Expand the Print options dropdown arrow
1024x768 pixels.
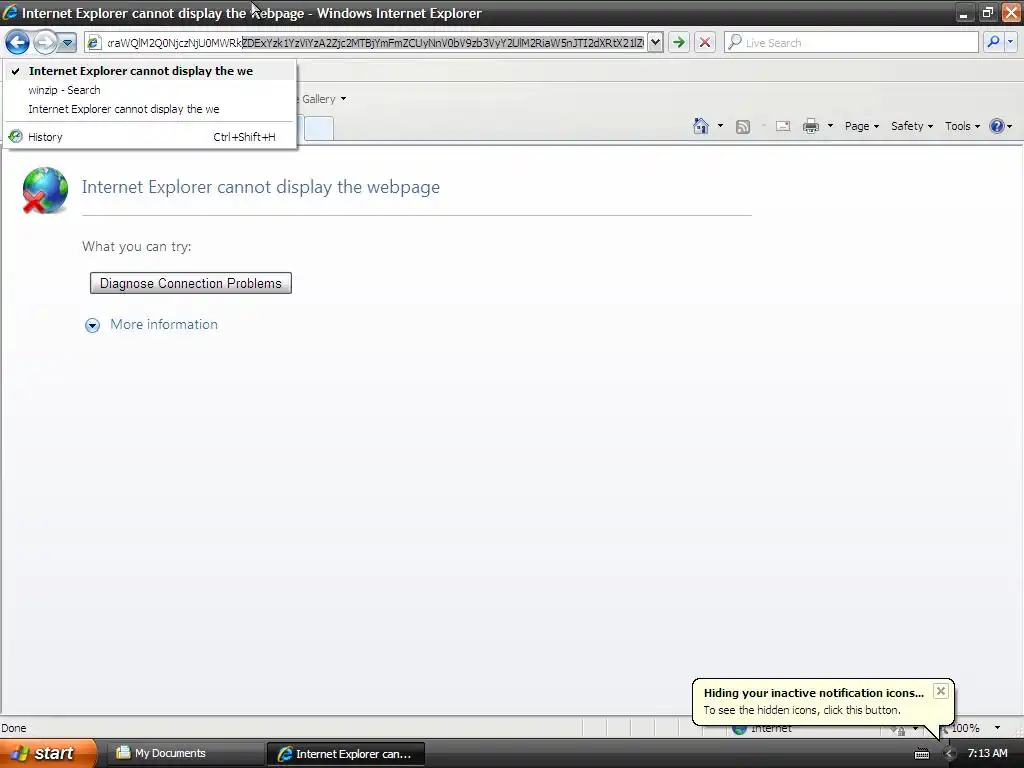(x=830, y=126)
